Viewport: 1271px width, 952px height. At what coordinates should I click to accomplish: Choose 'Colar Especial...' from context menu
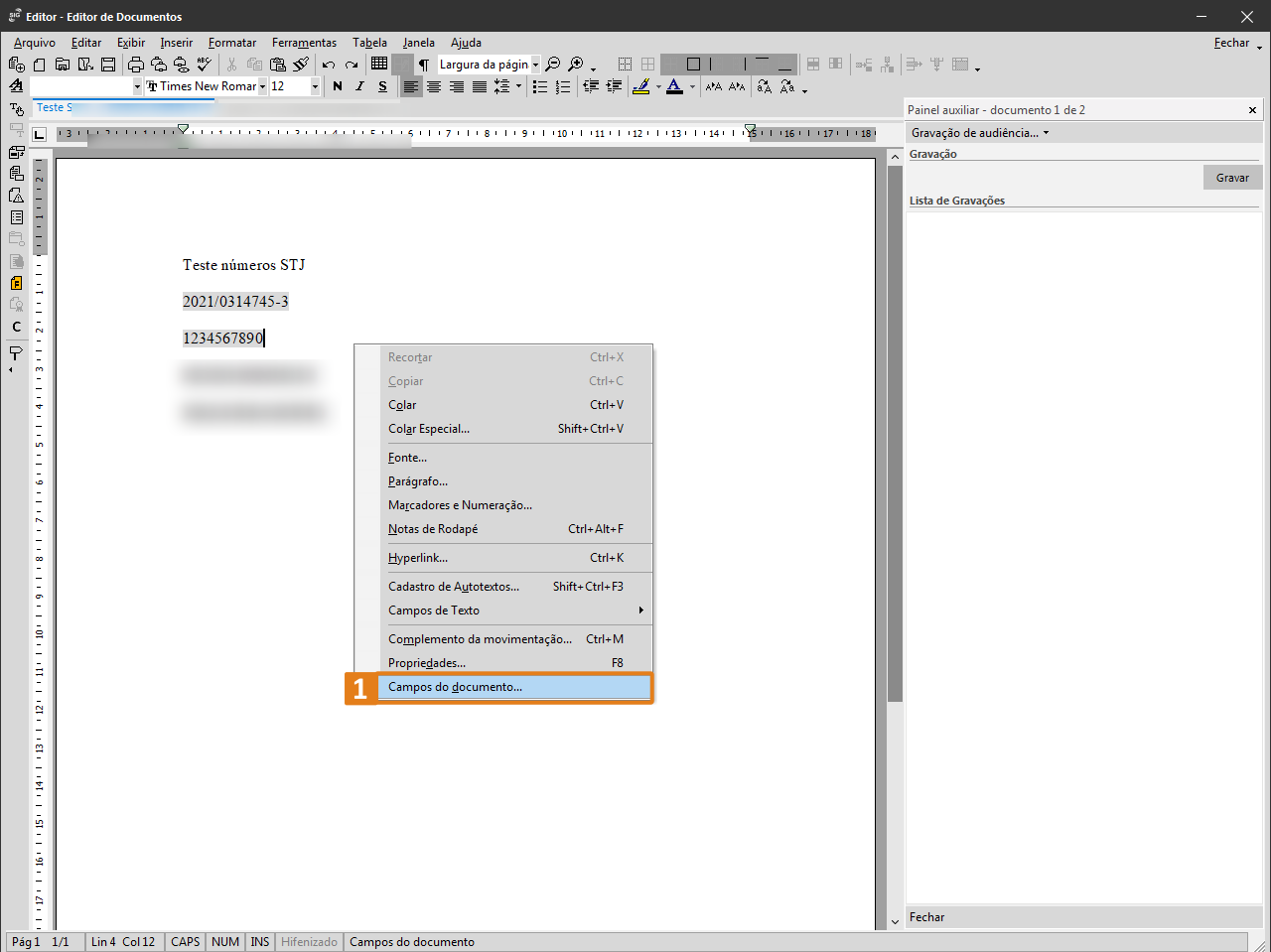[x=514, y=429]
